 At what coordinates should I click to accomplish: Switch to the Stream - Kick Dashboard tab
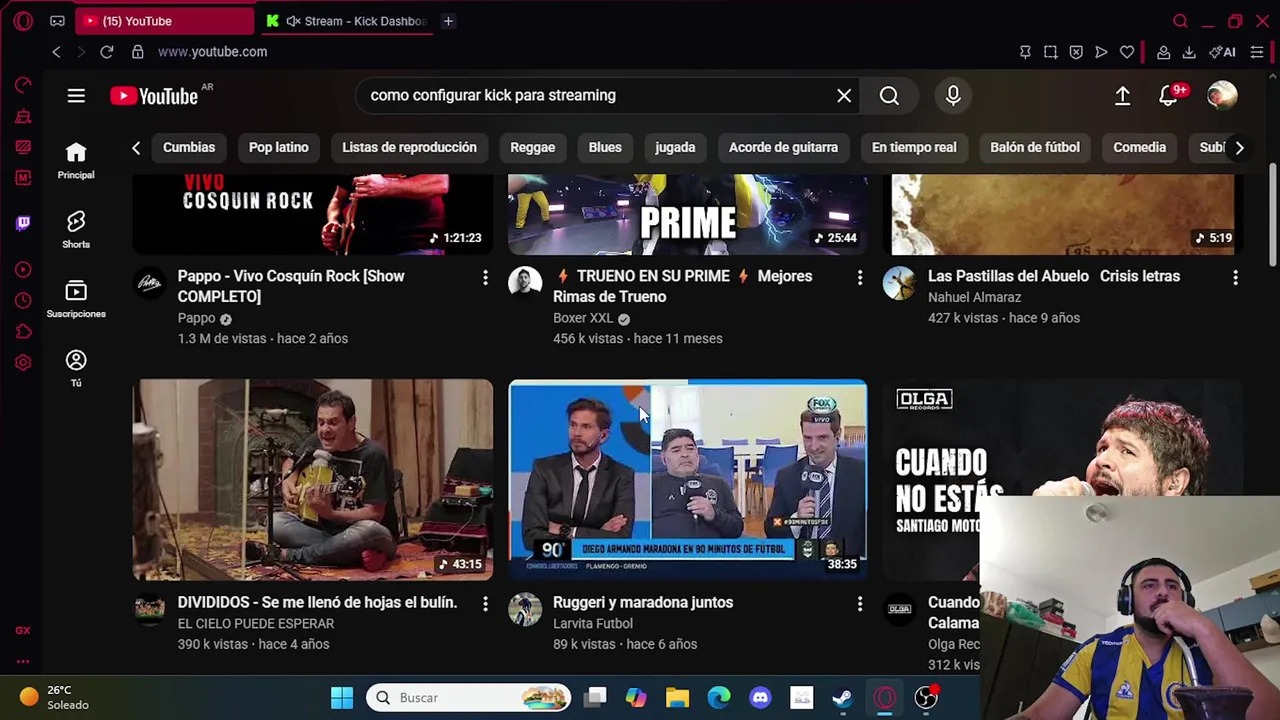[x=346, y=21]
